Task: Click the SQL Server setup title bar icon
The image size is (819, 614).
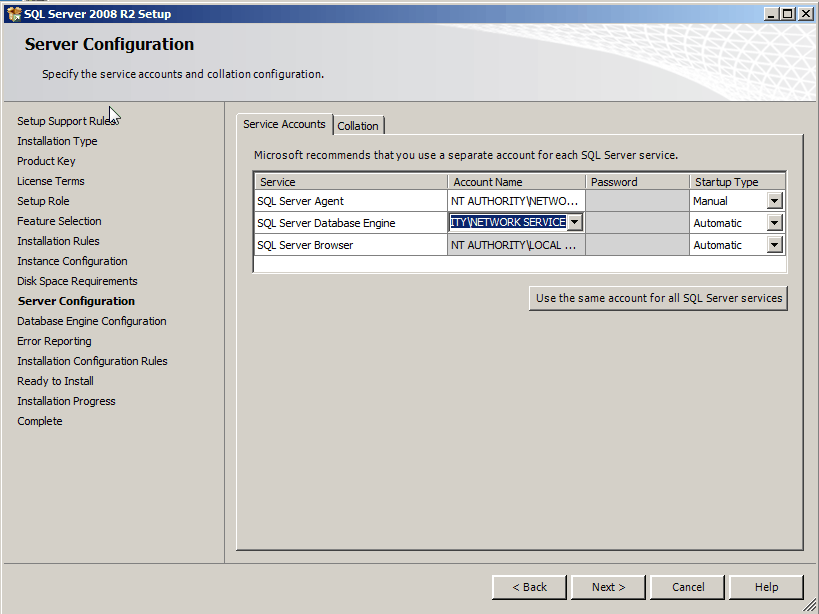Action: 14,14
